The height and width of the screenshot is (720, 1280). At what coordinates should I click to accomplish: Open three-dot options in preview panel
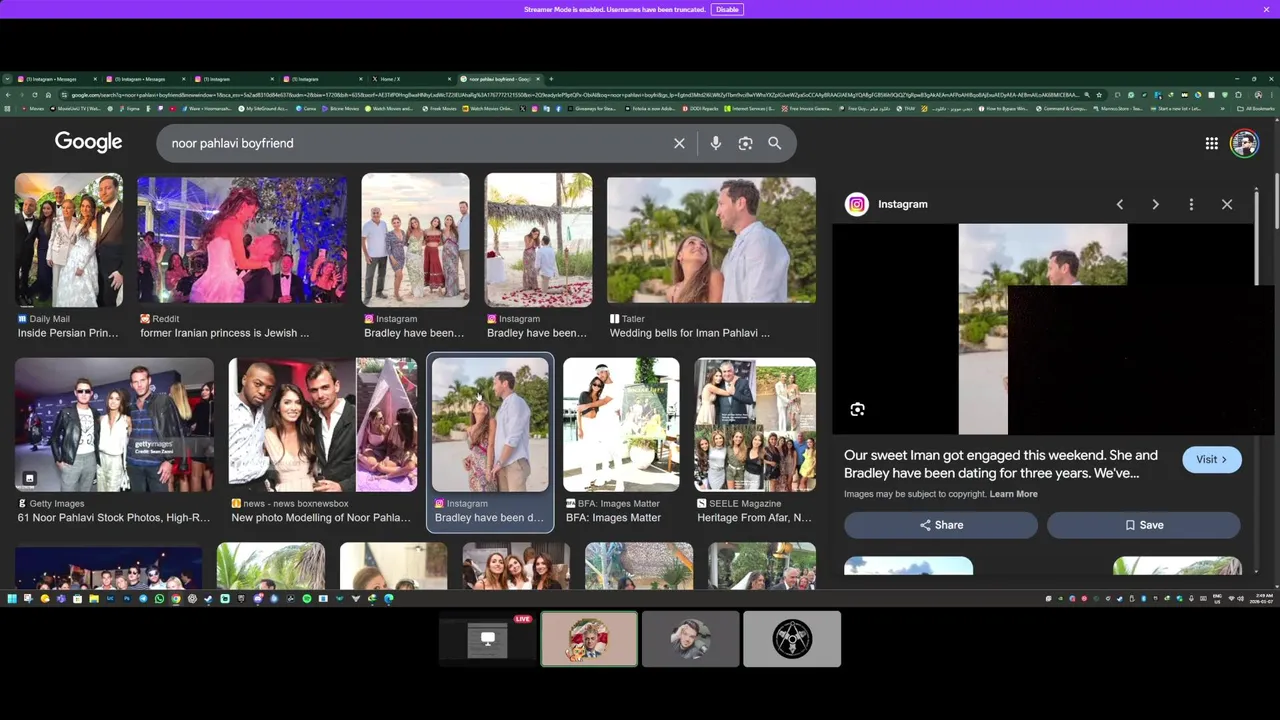(x=1191, y=204)
